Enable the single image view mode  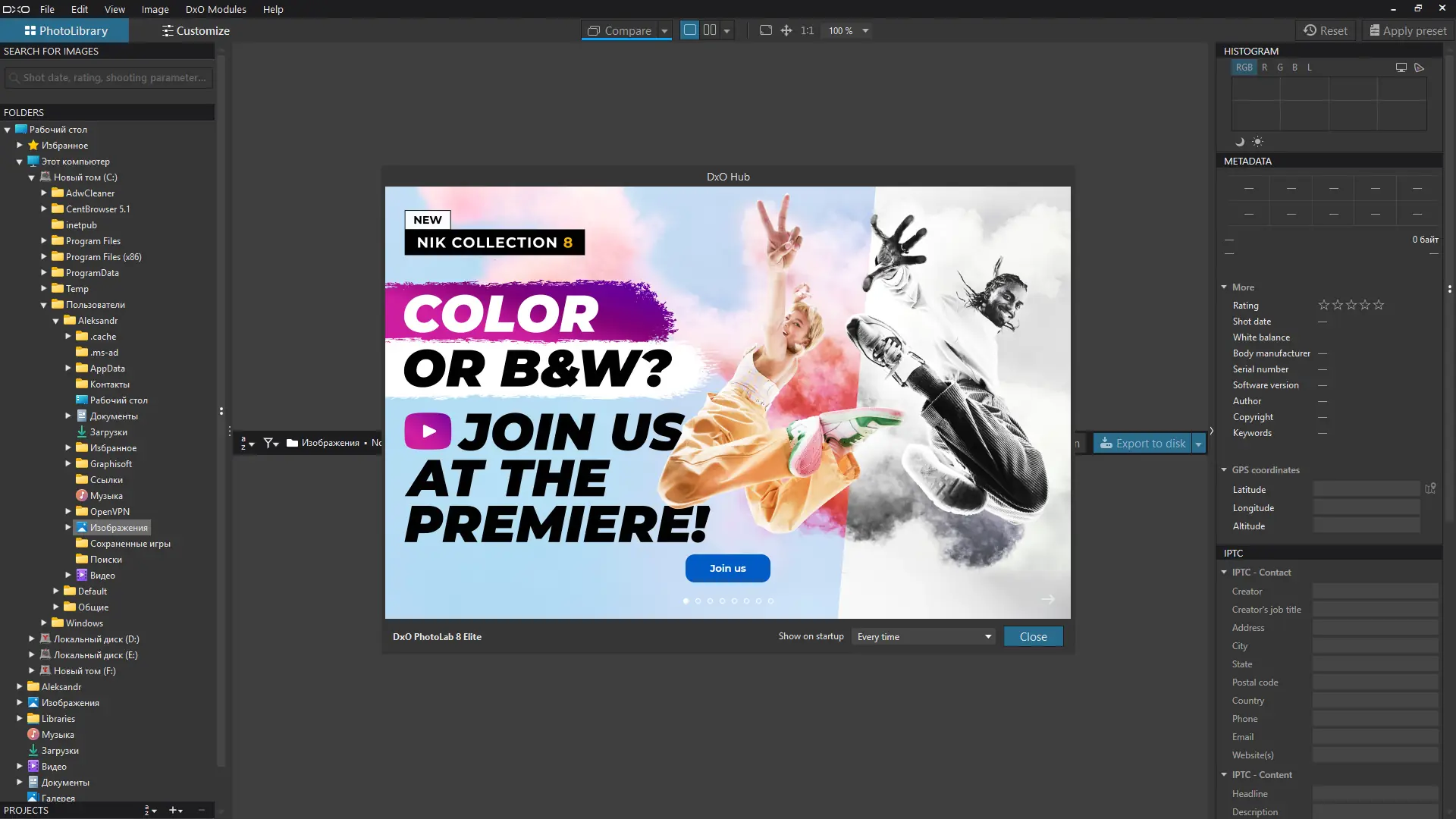pos(690,30)
